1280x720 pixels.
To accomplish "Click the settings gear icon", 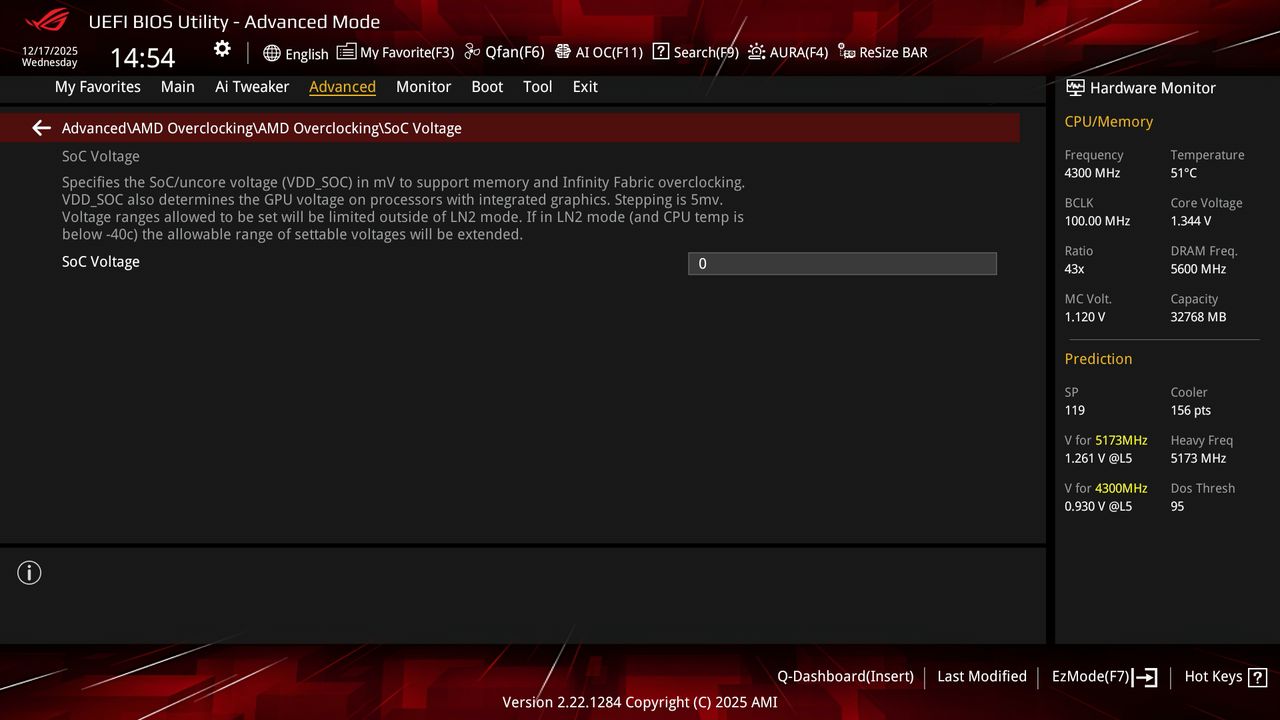I will (x=221, y=49).
